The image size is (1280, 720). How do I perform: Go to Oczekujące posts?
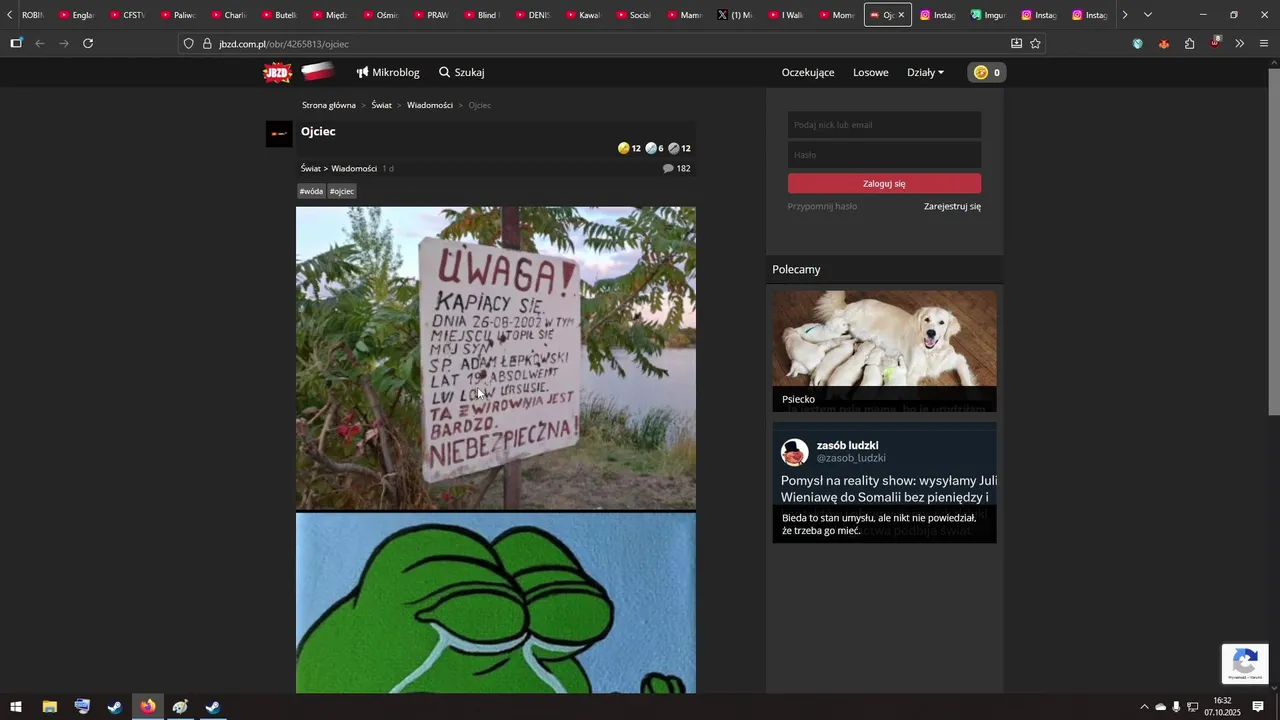coord(808,72)
